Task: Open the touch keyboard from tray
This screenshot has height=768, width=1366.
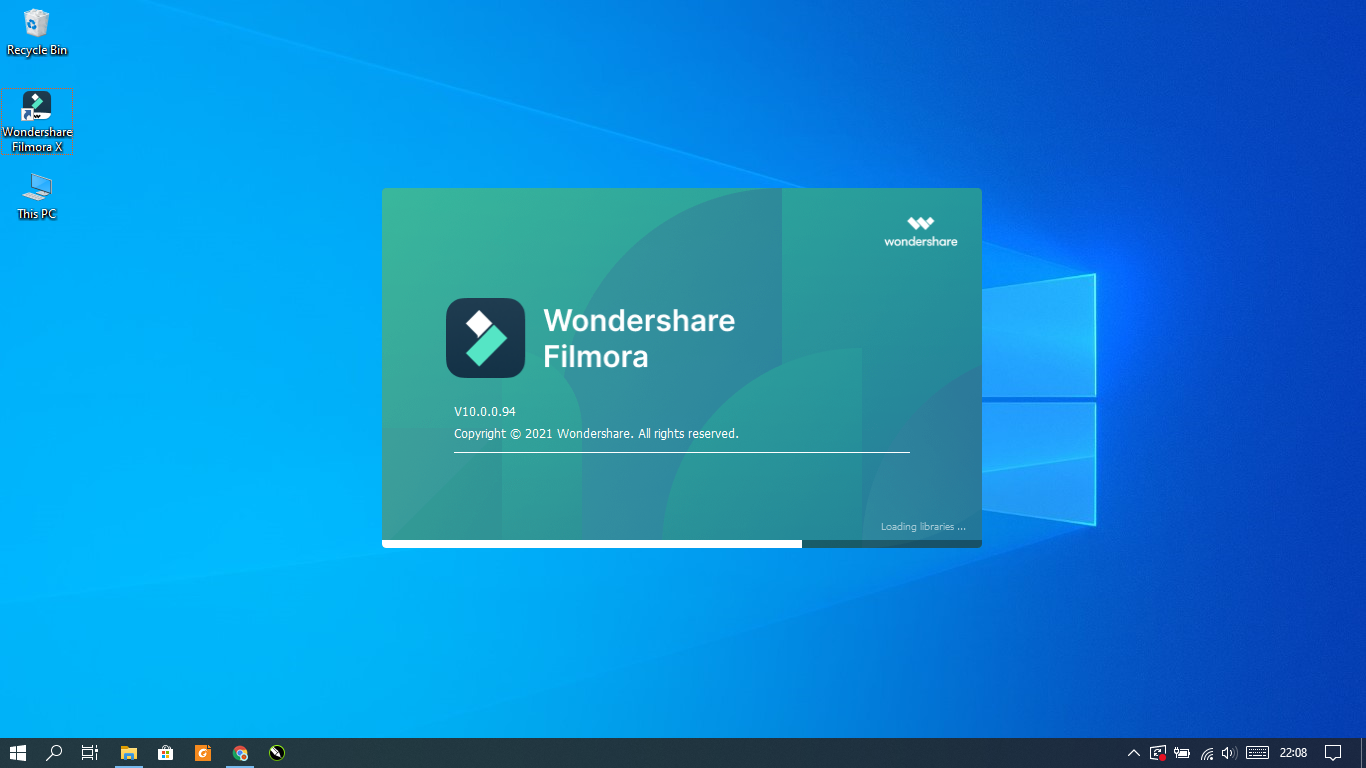Action: [x=1258, y=753]
